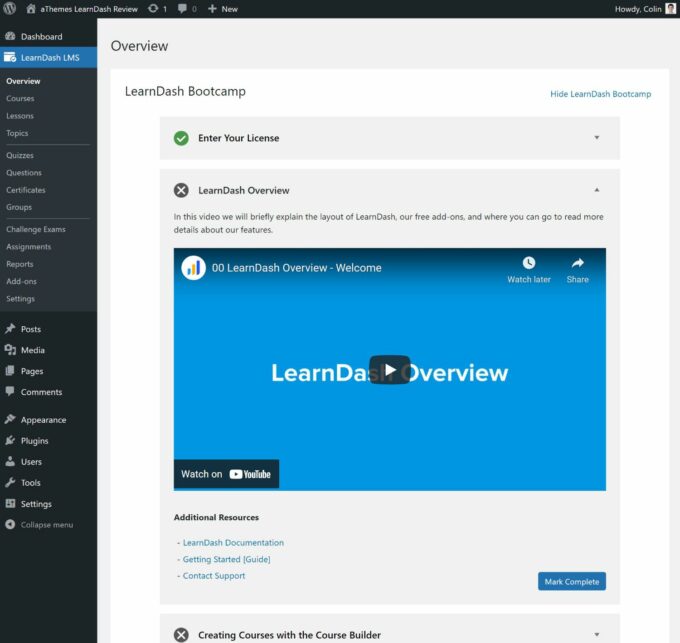This screenshot has width=680, height=643.
Task: Play the LearnDash Overview video
Action: (x=389, y=370)
